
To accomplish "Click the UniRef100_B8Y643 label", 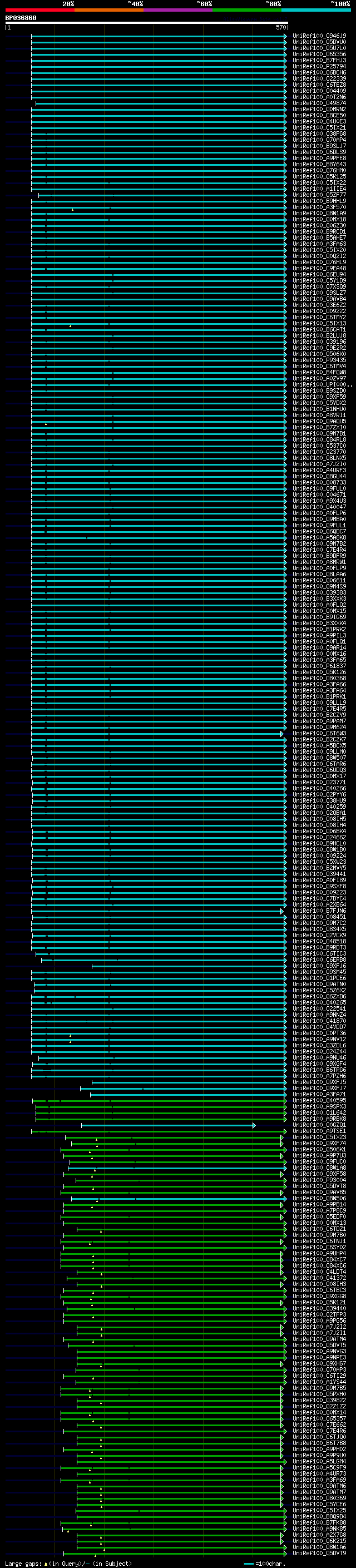I will [319, 164].
